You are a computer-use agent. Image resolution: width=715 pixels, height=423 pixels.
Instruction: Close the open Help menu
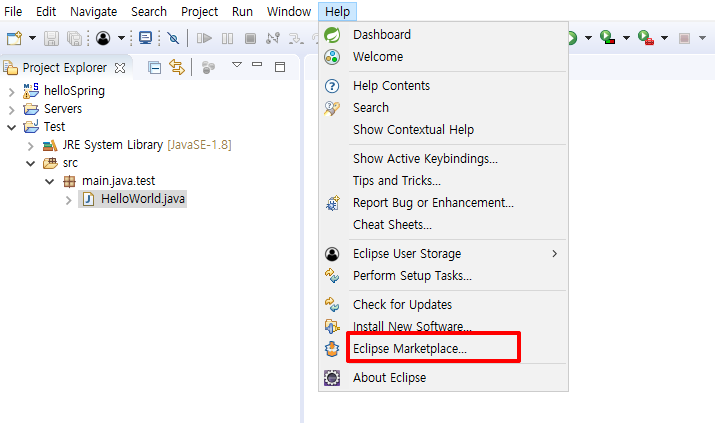click(337, 11)
